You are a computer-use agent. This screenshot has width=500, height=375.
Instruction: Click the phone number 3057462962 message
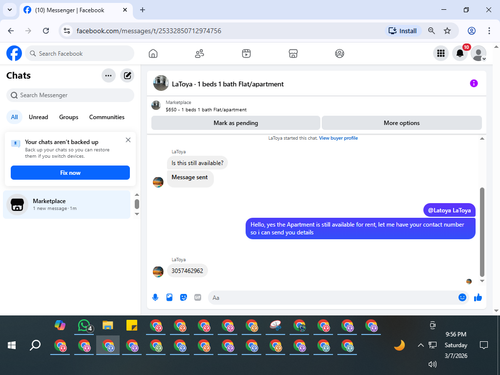(x=187, y=271)
